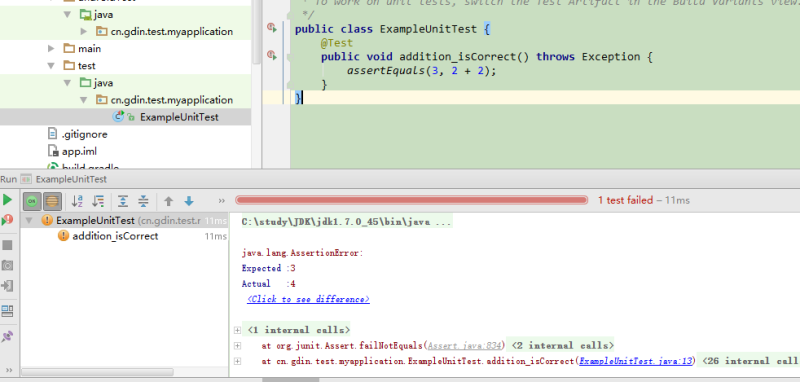Click <2 internal calls> folded text
Viewport: 800px width, 382px height.
(562, 346)
